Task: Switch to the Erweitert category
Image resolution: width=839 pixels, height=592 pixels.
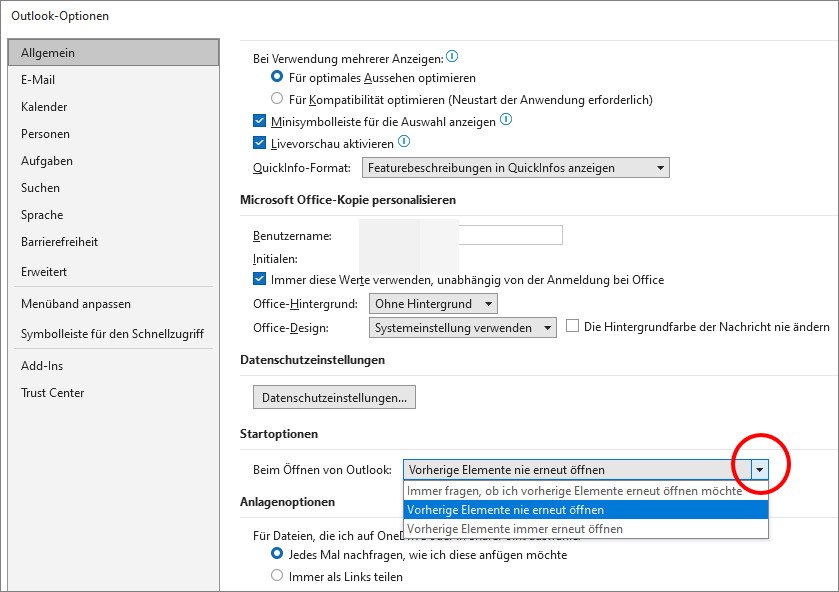Action: 113,272
